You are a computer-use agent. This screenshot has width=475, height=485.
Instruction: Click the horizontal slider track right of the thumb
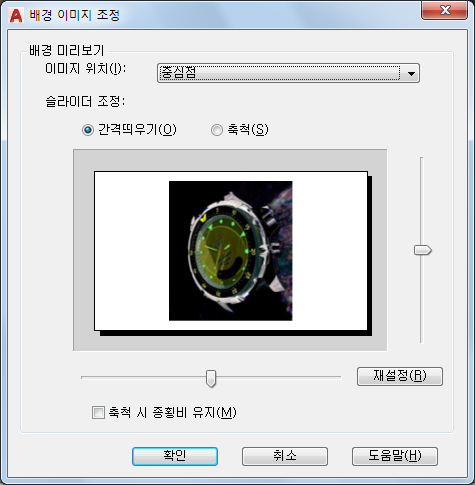(x=279, y=377)
